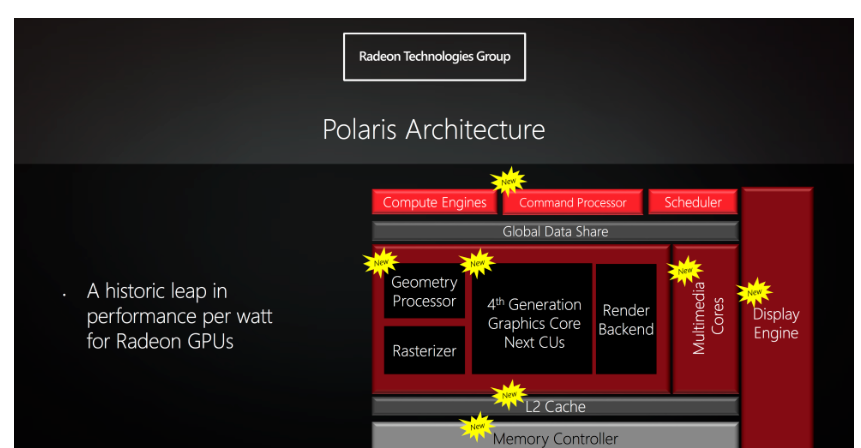The height and width of the screenshot is (448, 861).
Task: Click the Command Processor block
Action: [x=572, y=203]
